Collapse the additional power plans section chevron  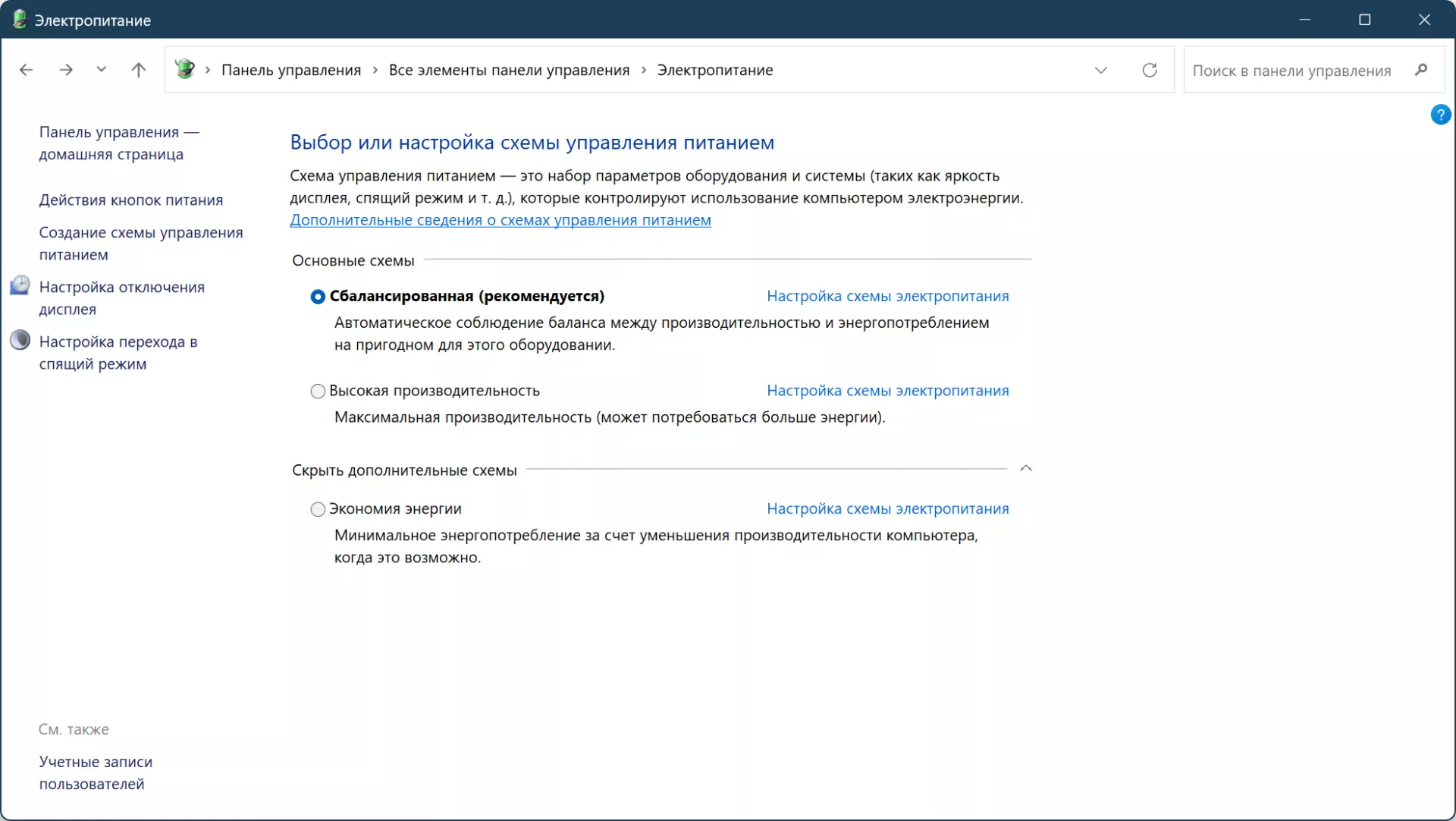1026,469
